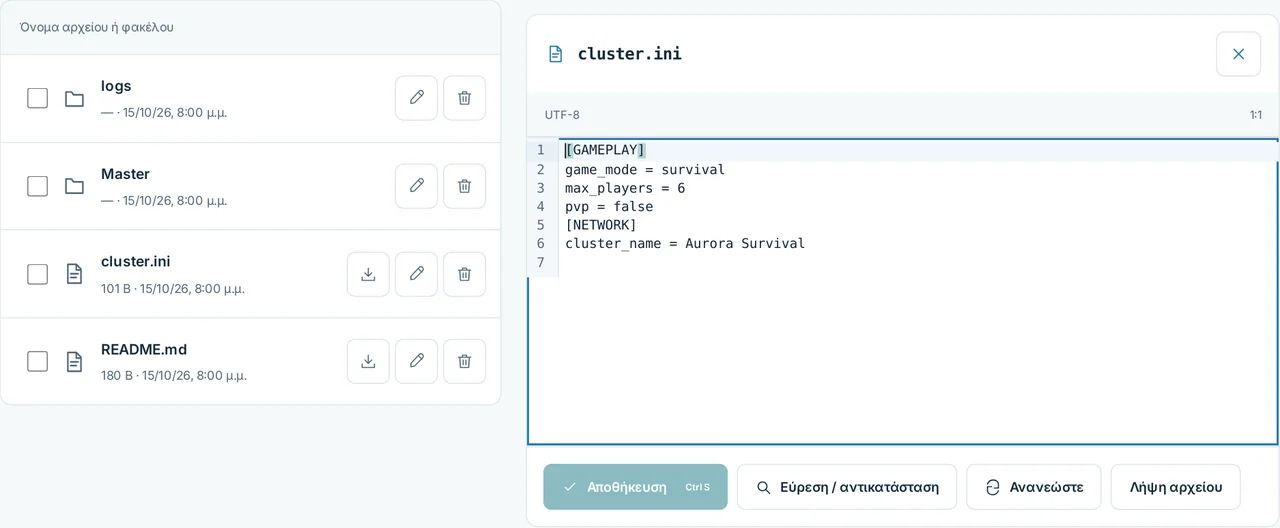The height and width of the screenshot is (528, 1280).
Task: Delete the logs folder
Action: click(x=464, y=98)
